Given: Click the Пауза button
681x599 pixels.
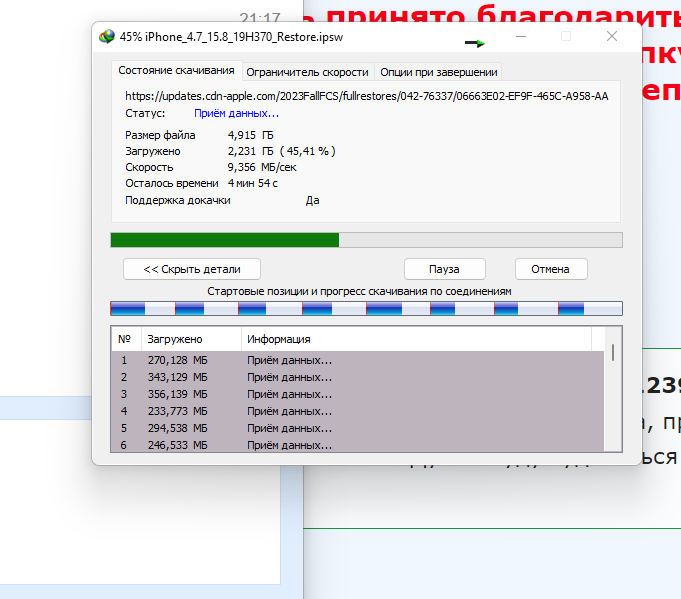Looking at the screenshot, I should [444, 269].
